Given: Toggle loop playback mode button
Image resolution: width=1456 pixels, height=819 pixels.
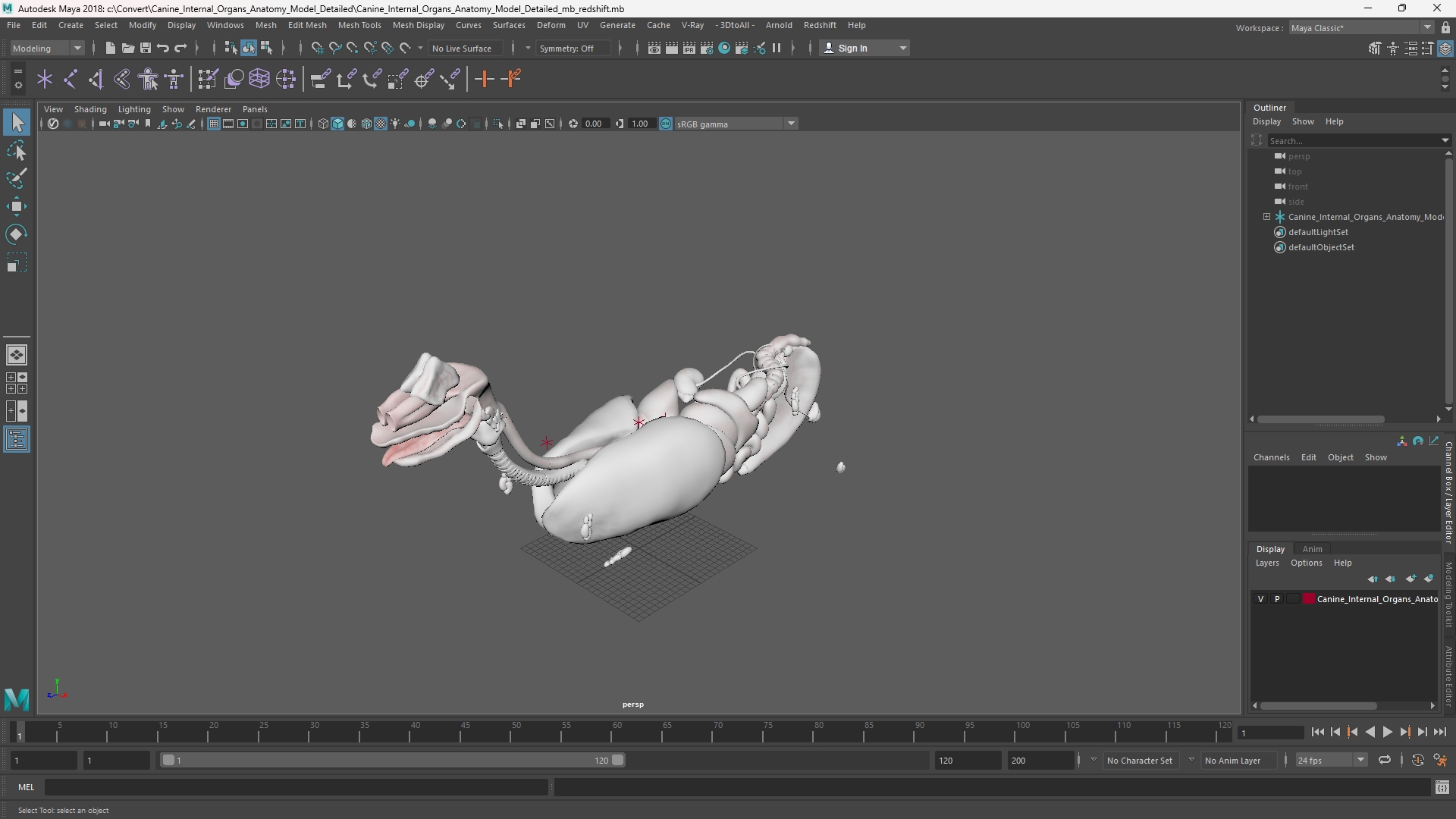Looking at the screenshot, I should pyautogui.click(x=1385, y=761).
